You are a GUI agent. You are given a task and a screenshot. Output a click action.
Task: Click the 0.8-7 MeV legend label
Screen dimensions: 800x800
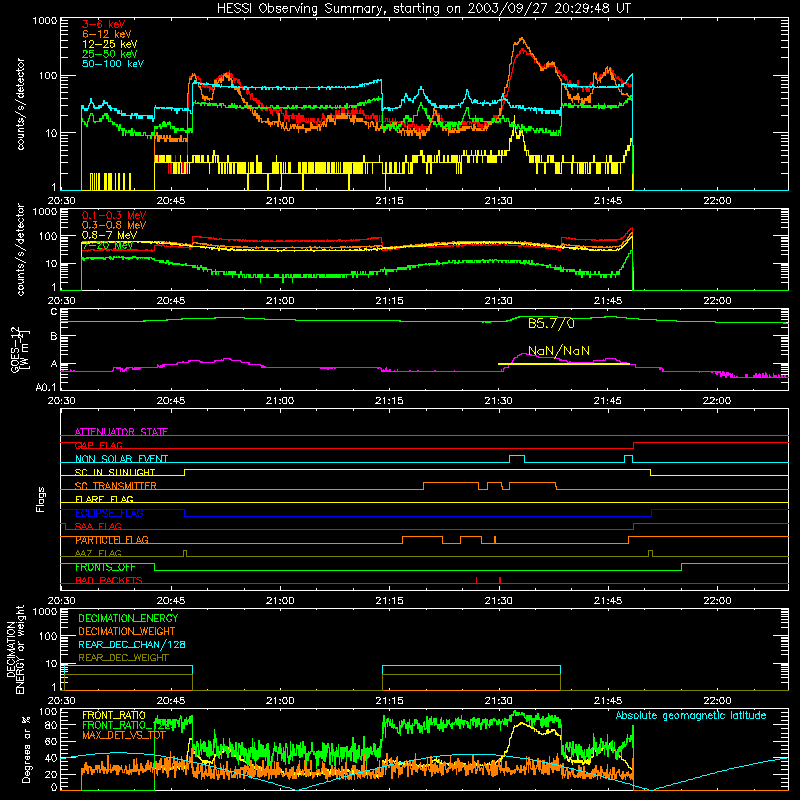(x=110, y=235)
